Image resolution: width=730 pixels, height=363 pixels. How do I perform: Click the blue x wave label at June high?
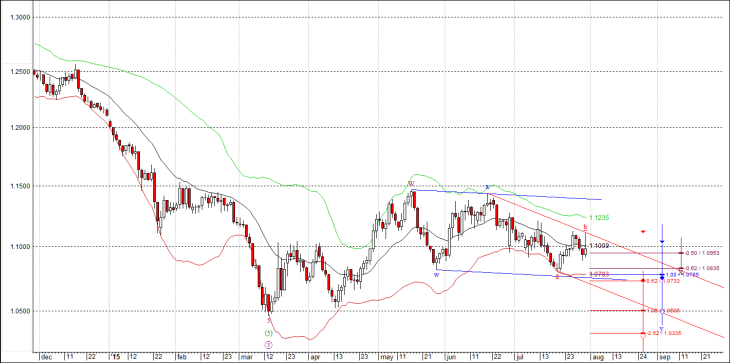tap(487, 187)
